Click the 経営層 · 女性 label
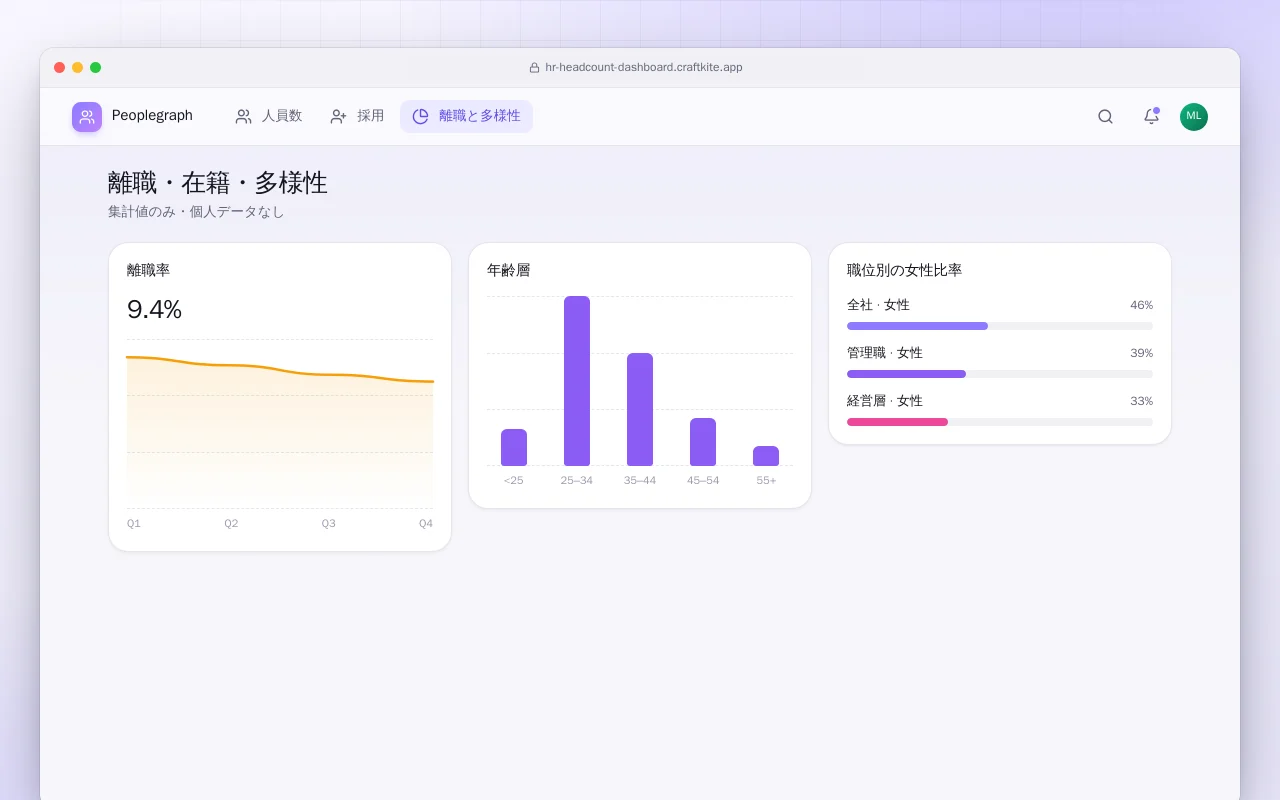The height and width of the screenshot is (800, 1280). [x=885, y=401]
